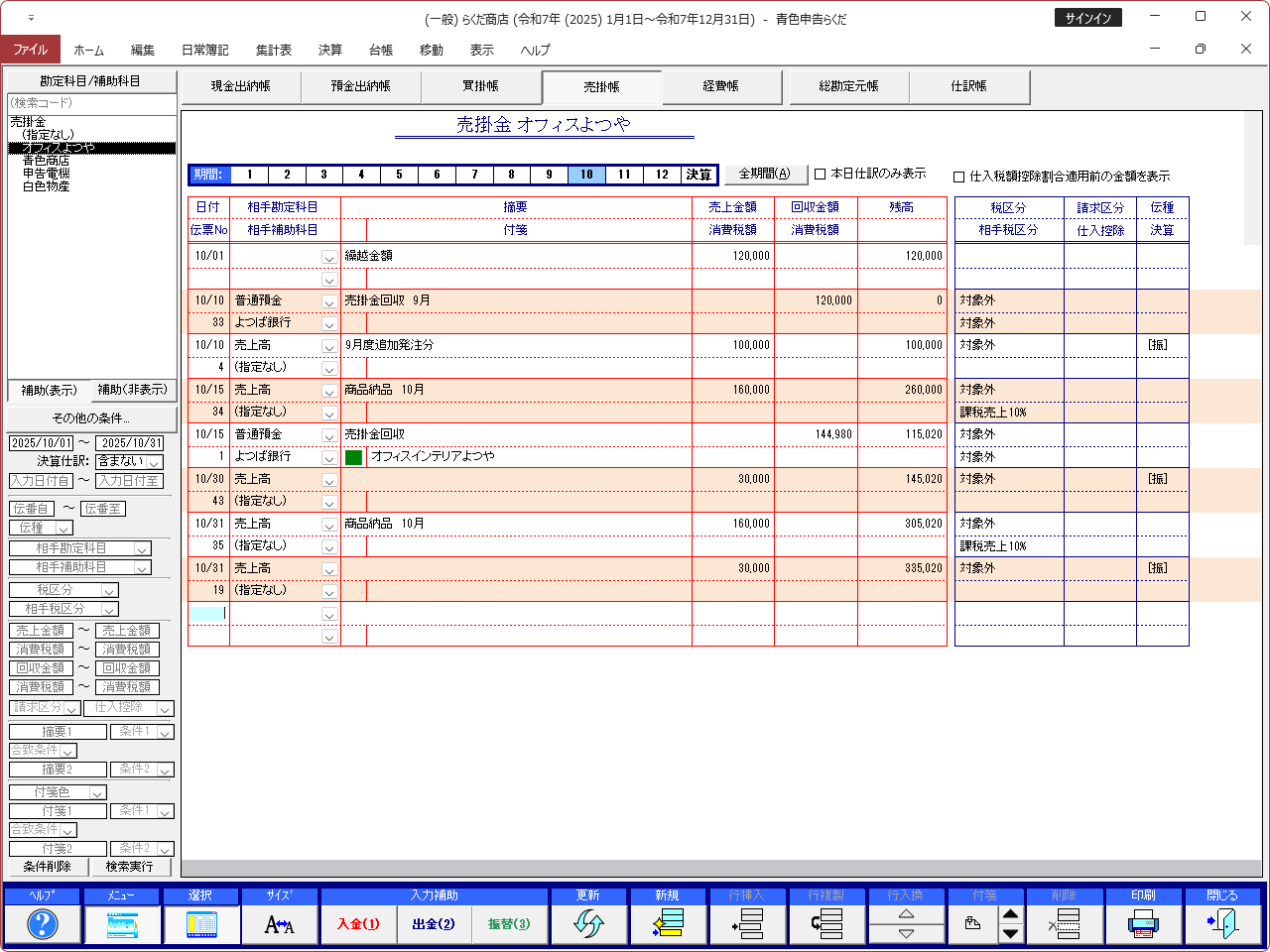This screenshot has width=1270, height=952.
Task: Refresh ledger with 更新 icon
Action: pos(588,924)
